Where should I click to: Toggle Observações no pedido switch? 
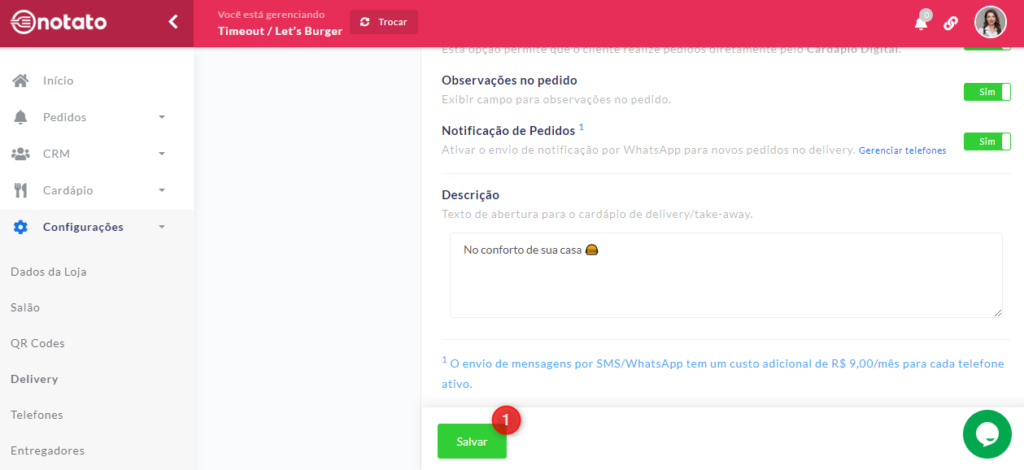pyautogui.click(x=987, y=91)
